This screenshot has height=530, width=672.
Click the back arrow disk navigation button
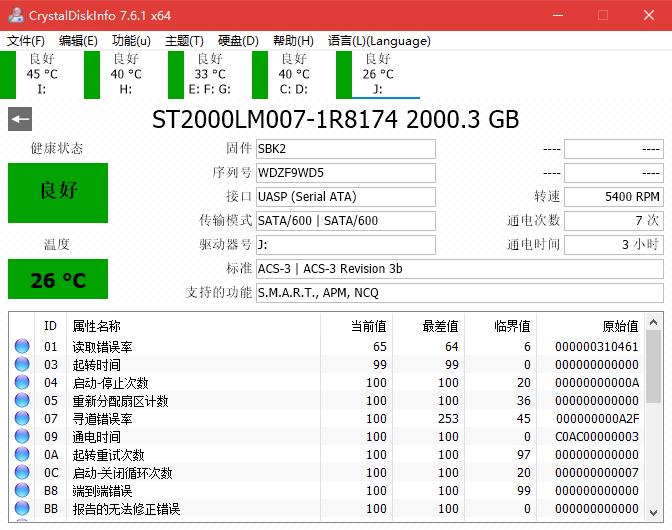20,119
